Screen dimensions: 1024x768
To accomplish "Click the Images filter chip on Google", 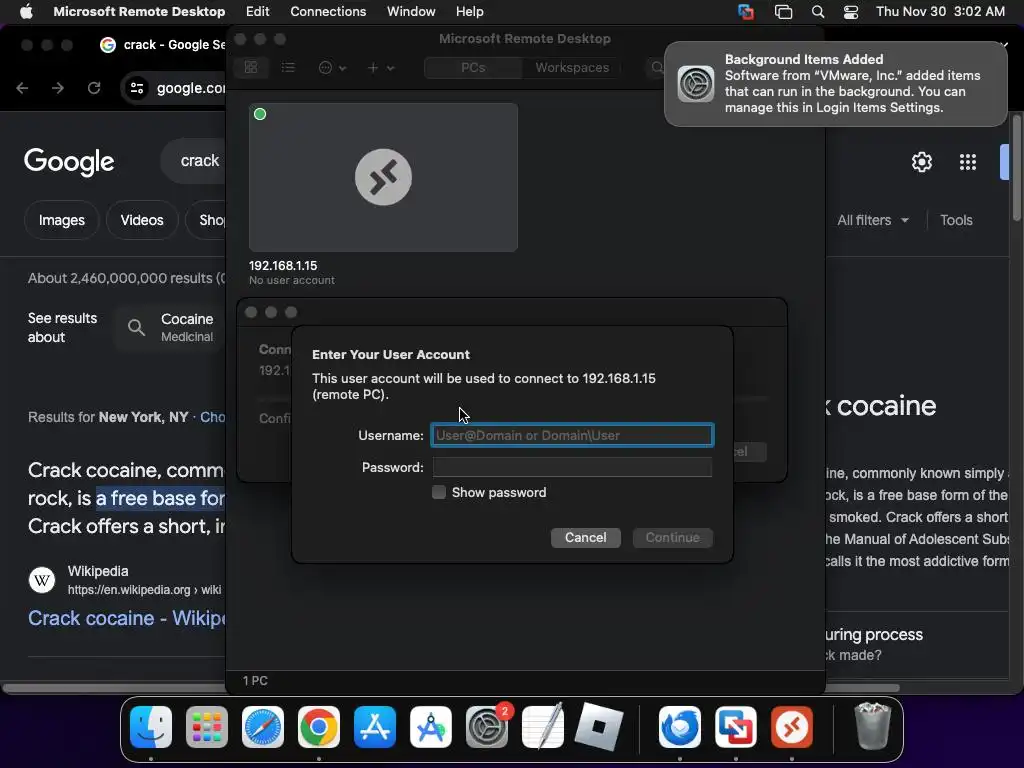I will 61,220.
